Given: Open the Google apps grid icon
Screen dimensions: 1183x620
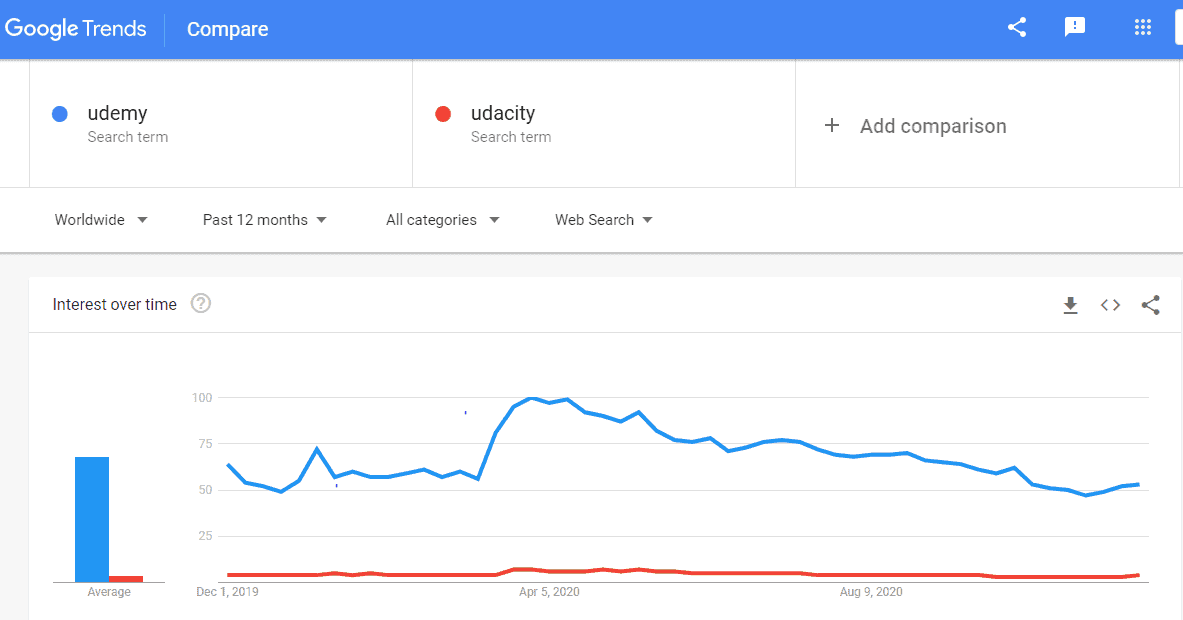Looking at the screenshot, I should click(x=1143, y=28).
